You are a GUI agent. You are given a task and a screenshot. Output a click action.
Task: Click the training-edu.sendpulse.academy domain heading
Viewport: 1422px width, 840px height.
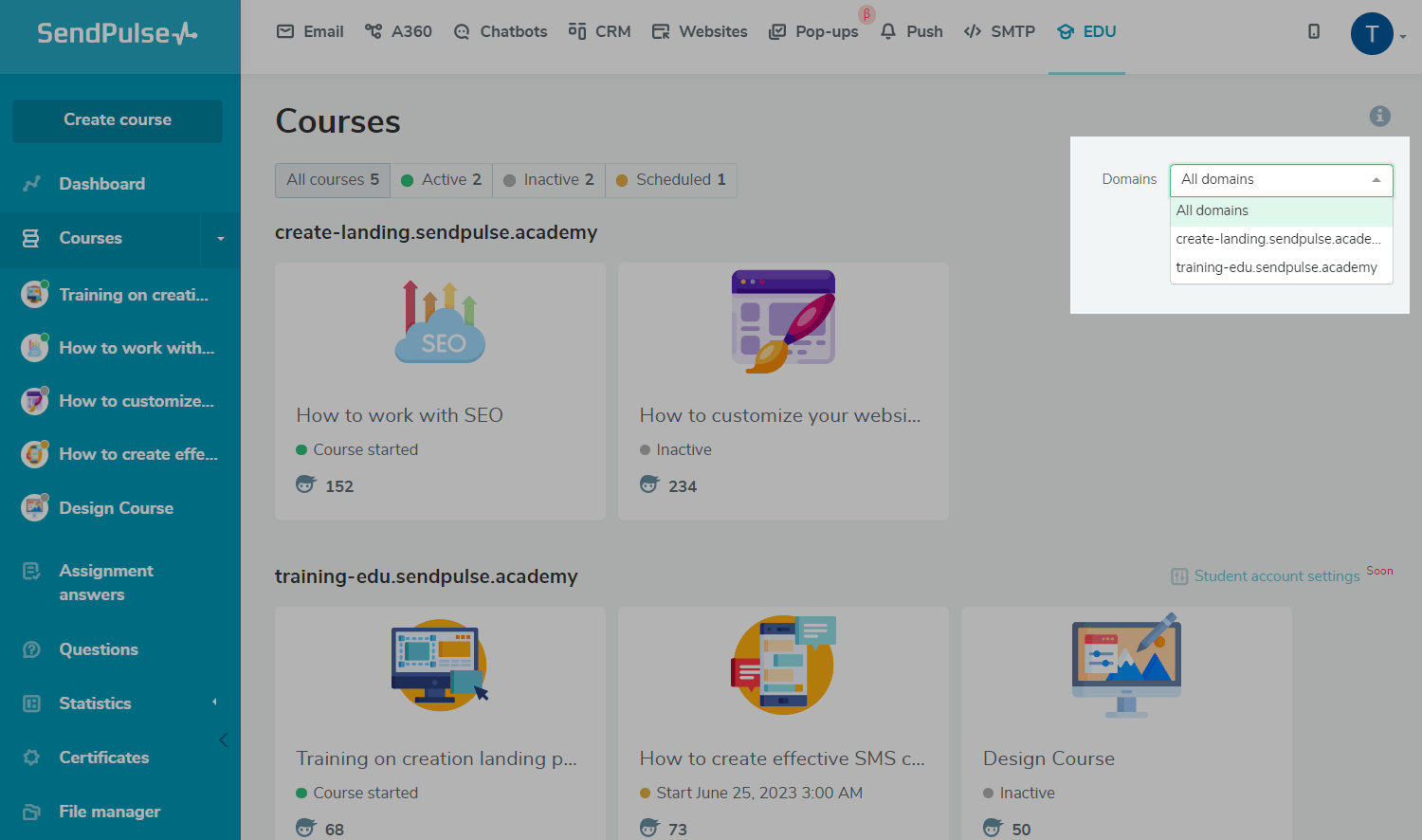[x=427, y=577]
